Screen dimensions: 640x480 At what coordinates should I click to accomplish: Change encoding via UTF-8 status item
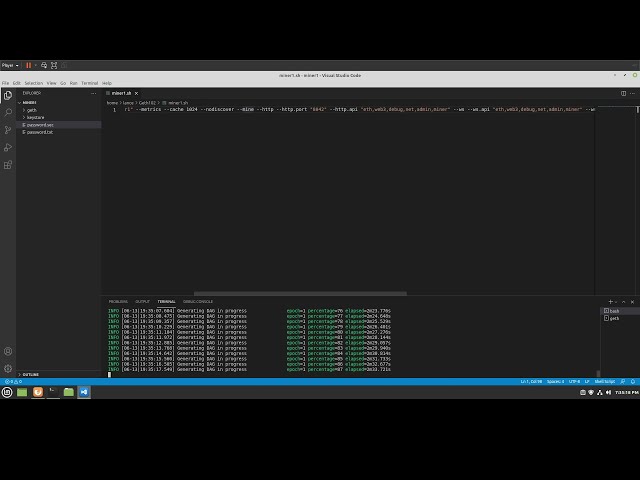point(575,382)
